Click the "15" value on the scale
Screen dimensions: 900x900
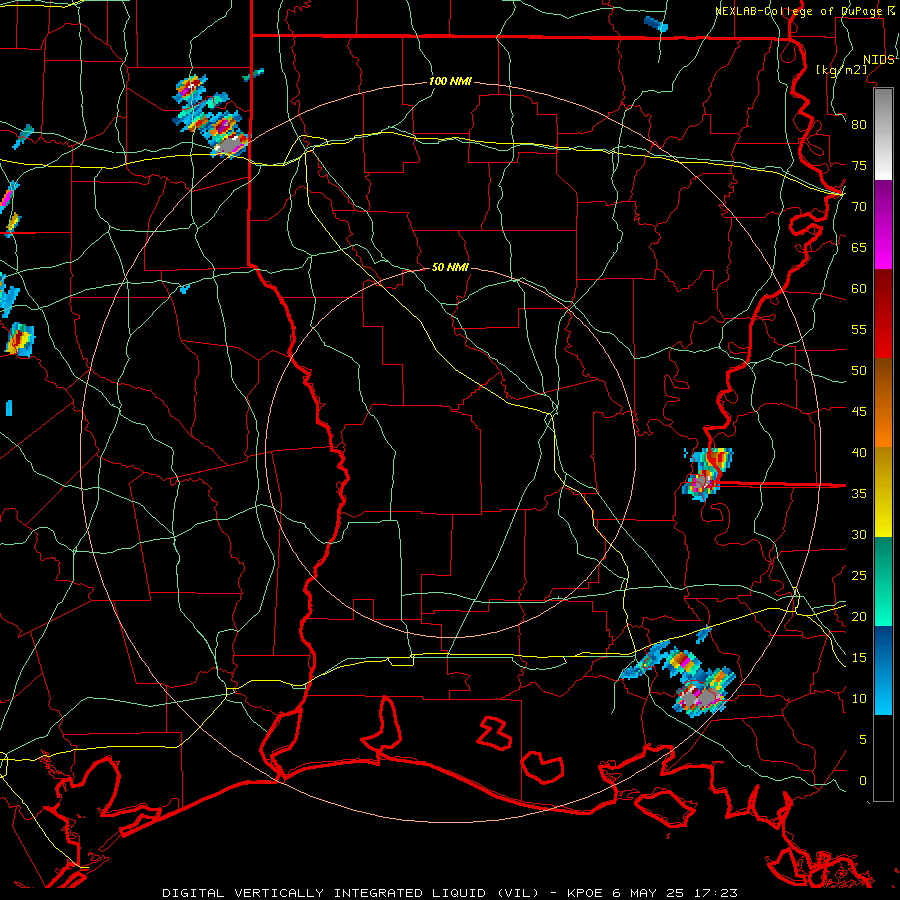[859, 657]
